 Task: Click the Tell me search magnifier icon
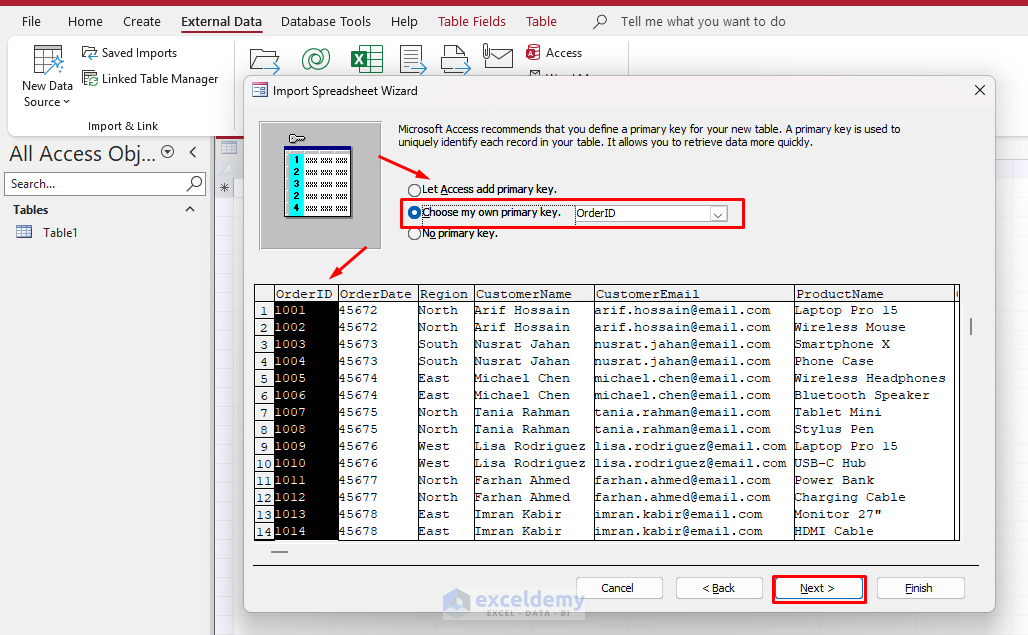click(x=599, y=22)
